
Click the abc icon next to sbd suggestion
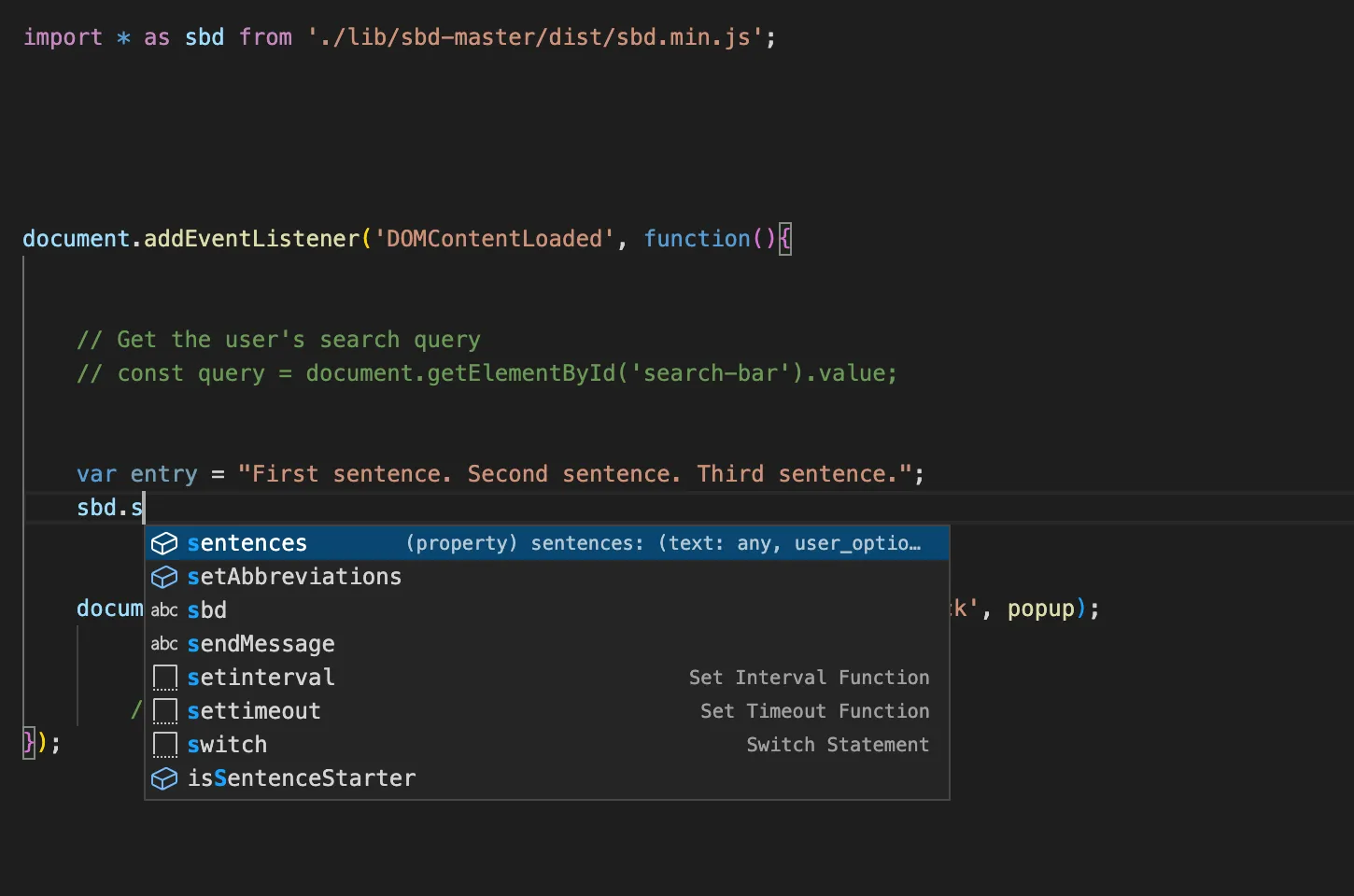164,610
